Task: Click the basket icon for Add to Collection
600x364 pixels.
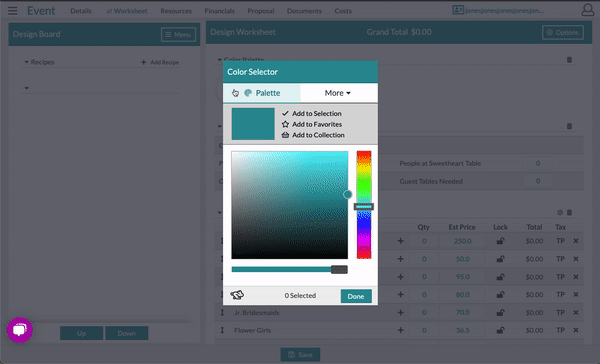Action: (x=285, y=135)
